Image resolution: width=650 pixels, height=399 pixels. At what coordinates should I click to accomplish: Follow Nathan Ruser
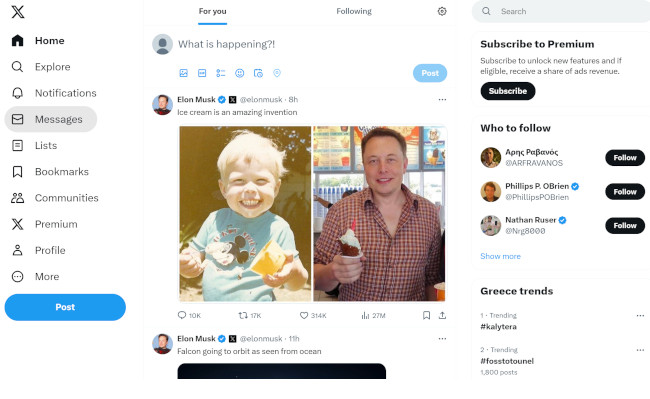(625, 226)
